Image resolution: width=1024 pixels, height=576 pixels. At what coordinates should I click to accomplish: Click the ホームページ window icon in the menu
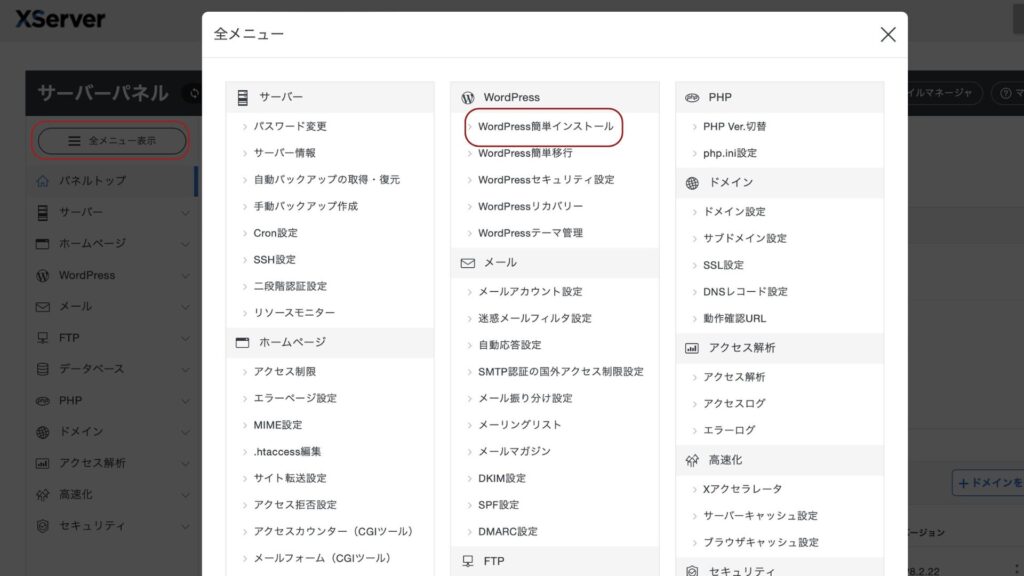click(242, 342)
